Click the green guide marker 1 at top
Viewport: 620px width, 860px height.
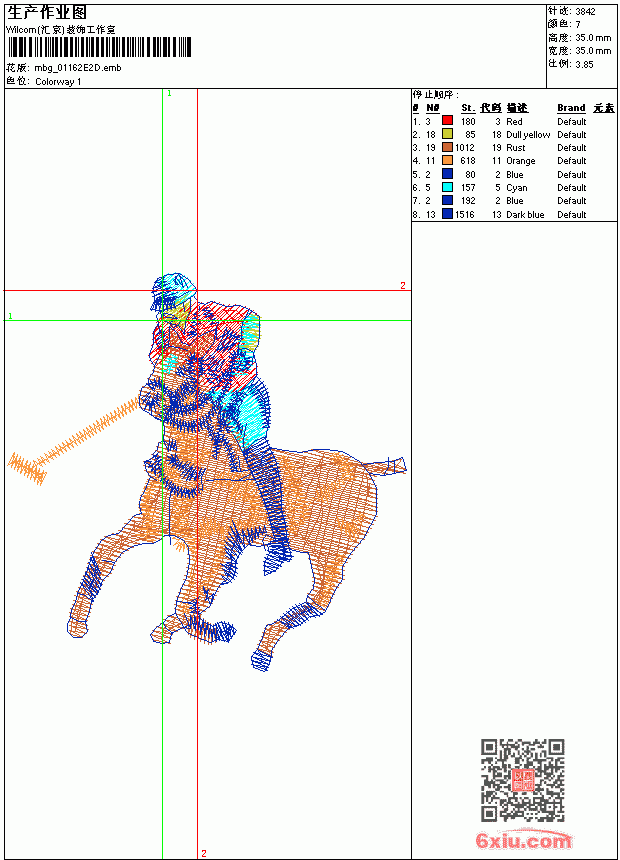pyautogui.click(x=170, y=94)
